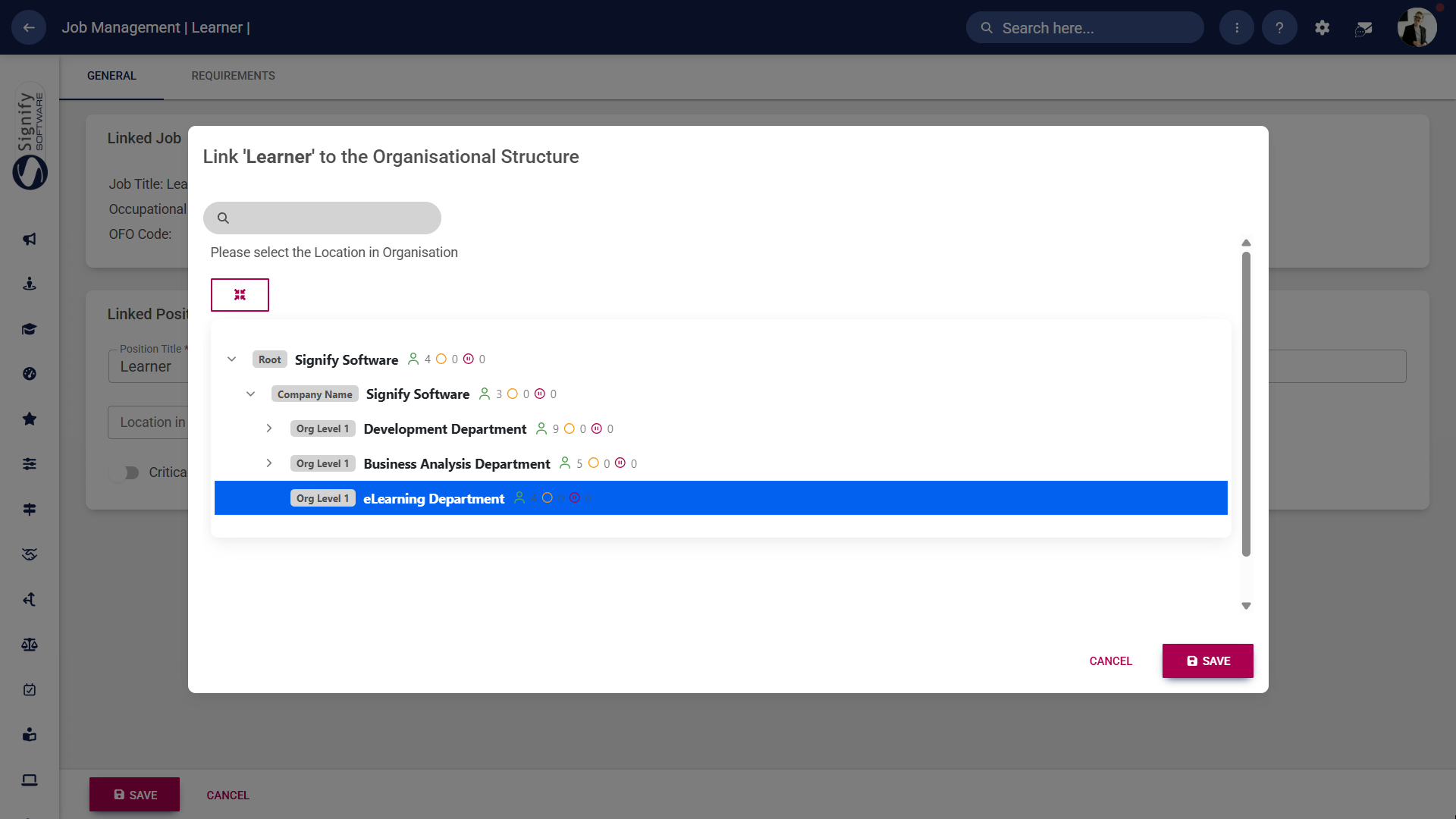
Task: Toggle the Critical switch on the form
Action: [x=129, y=472]
